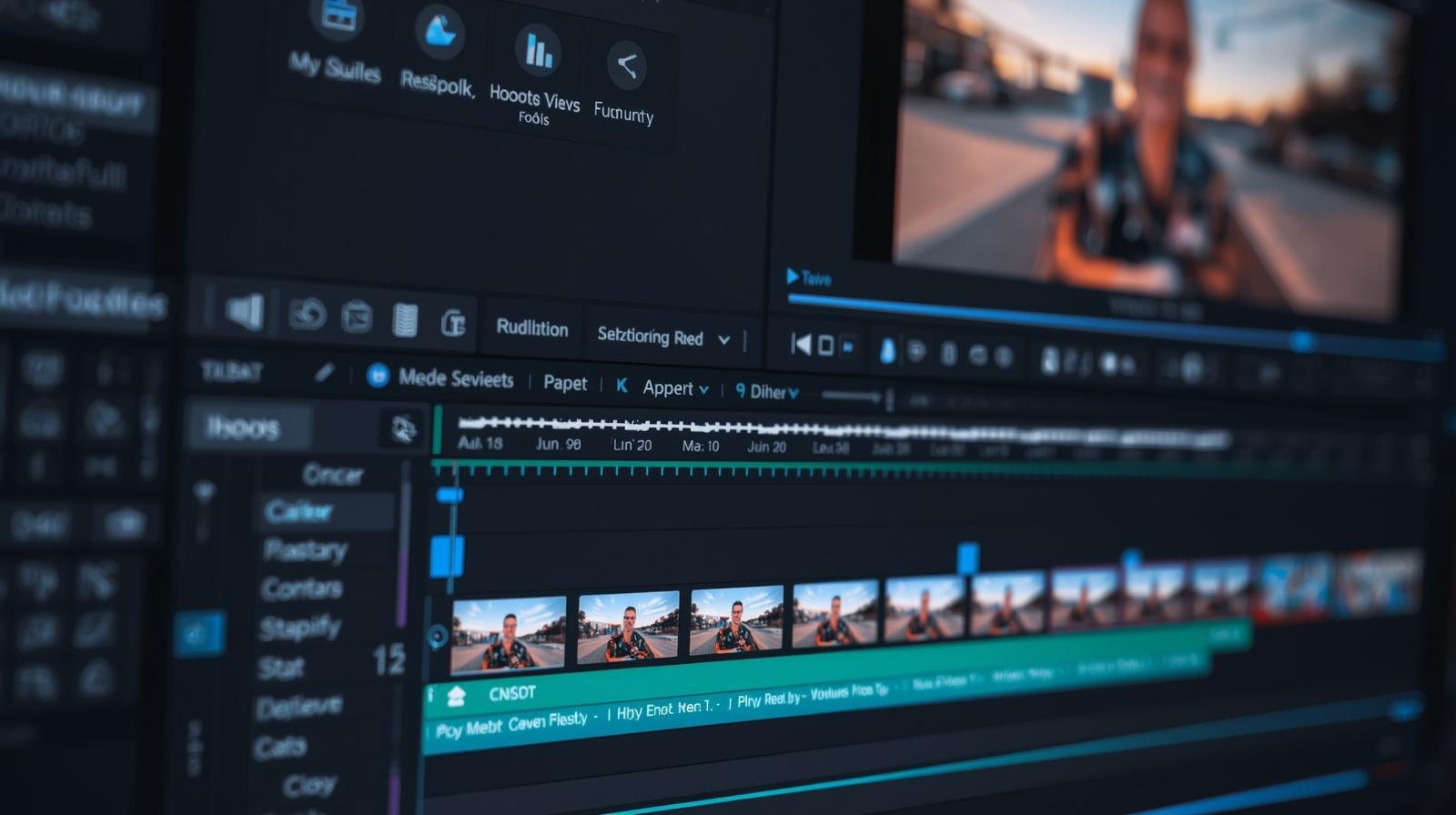Screen dimensions: 1456x815
Task: Click the circular undo arrow icon
Action: click(x=308, y=315)
